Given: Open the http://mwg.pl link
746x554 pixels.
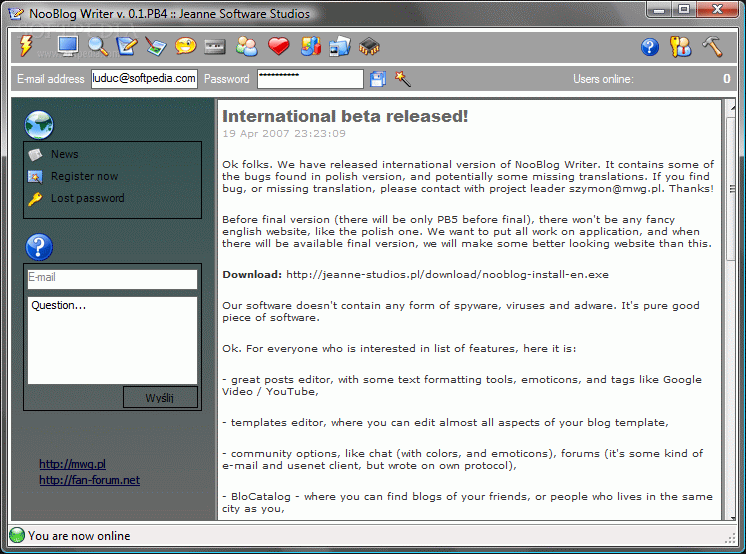Looking at the screenshot, I should (x=72, y=464).
